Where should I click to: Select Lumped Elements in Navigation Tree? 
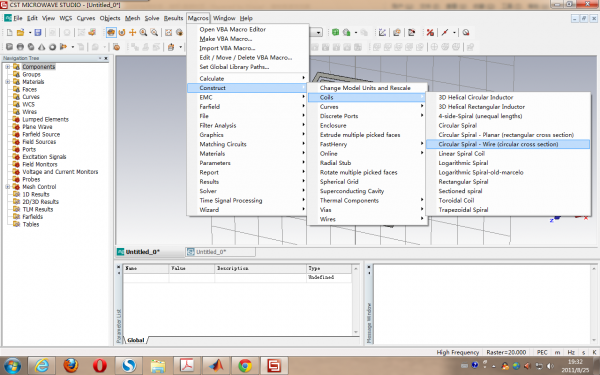tap(45, 119)
